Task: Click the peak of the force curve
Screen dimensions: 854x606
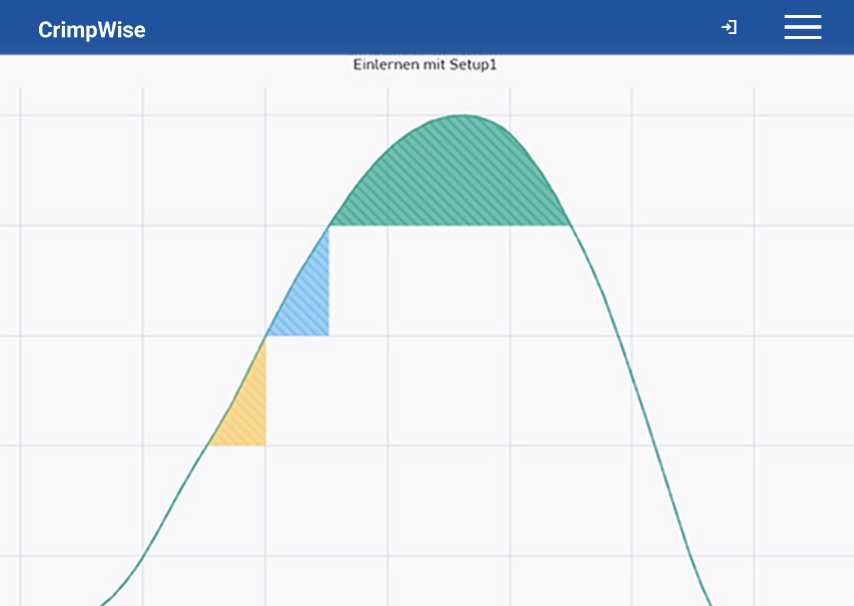Action: (x=461, y=115)
